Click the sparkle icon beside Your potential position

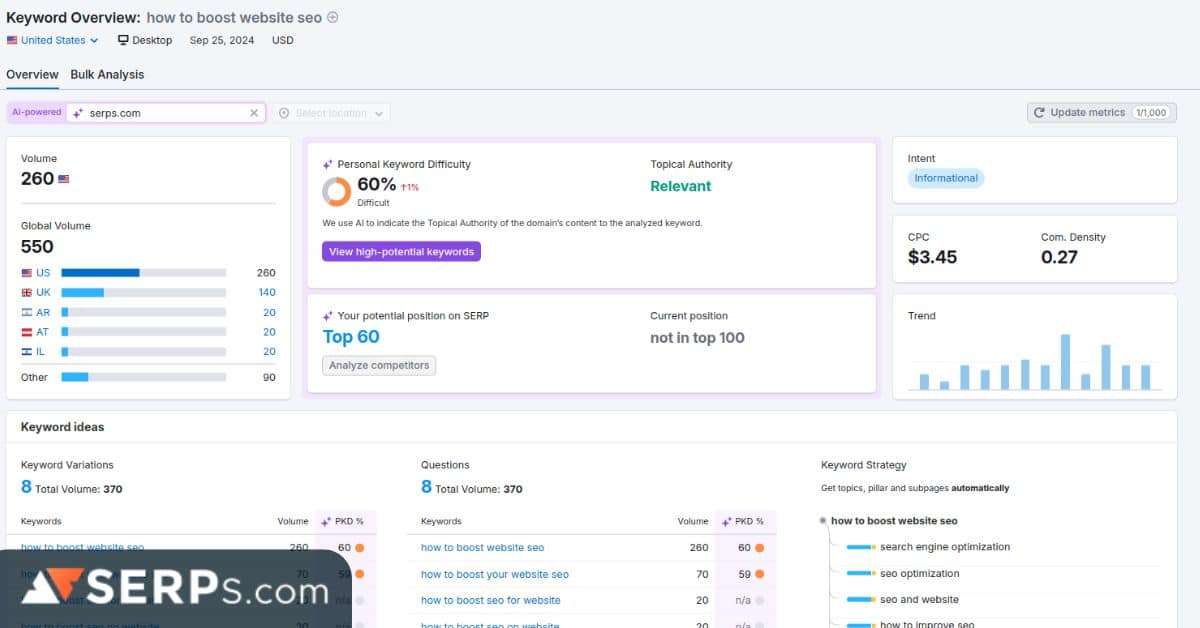(x=327, y=316)
